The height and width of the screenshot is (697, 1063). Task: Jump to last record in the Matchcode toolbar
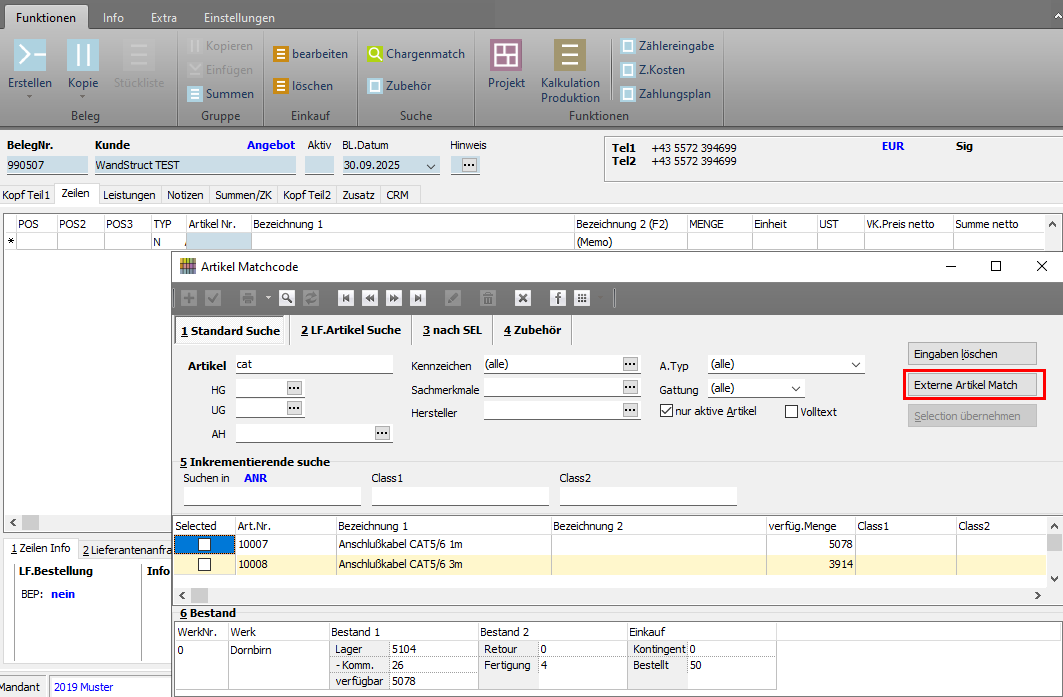coord(418,298)
